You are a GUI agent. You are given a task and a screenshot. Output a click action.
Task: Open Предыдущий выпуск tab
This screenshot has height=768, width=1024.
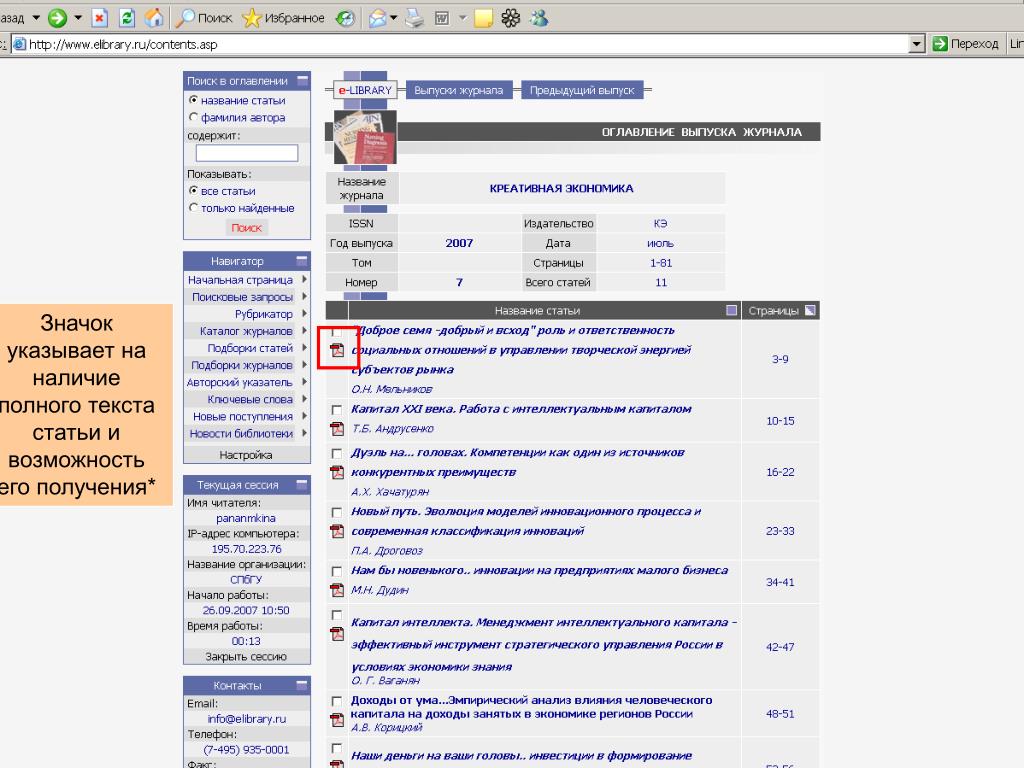point(582,90)
